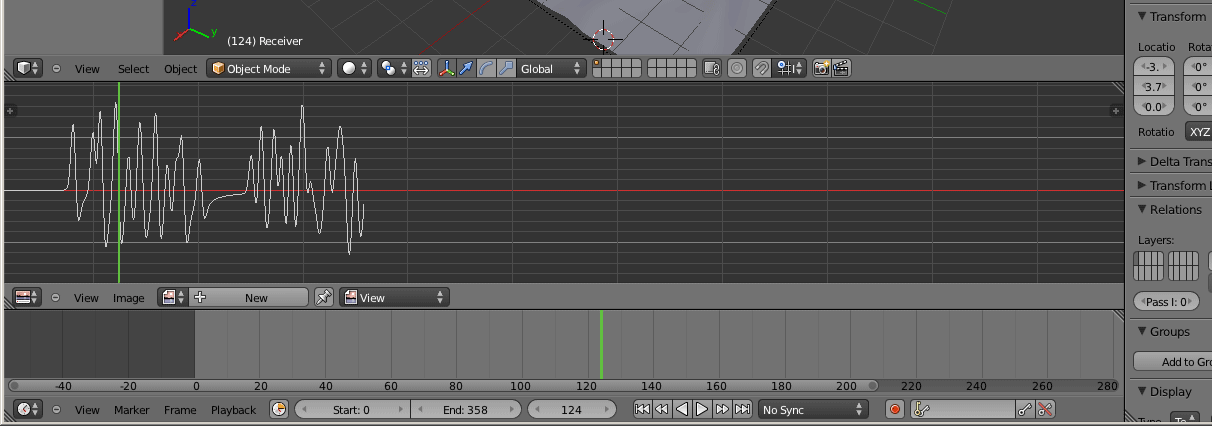Open the Image editor's View menu
The image size is (1212, 426).
[x=87, y=298]
